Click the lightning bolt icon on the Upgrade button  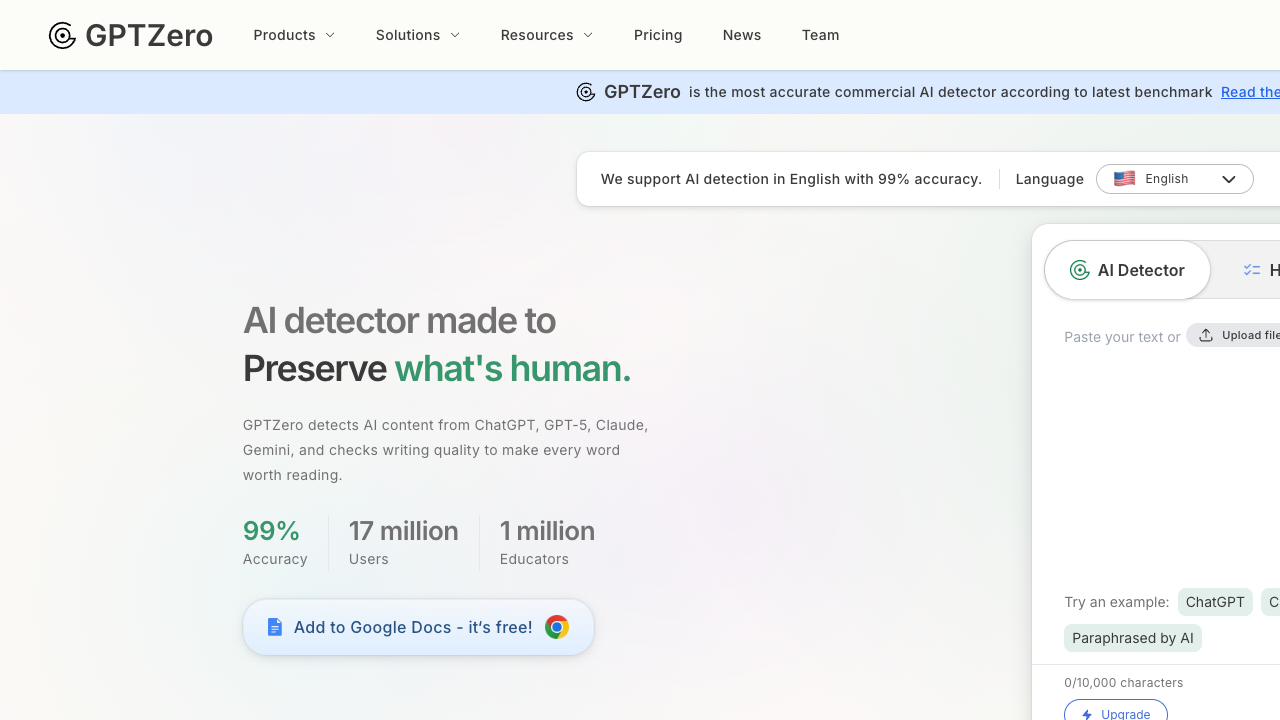point(1087,715)
